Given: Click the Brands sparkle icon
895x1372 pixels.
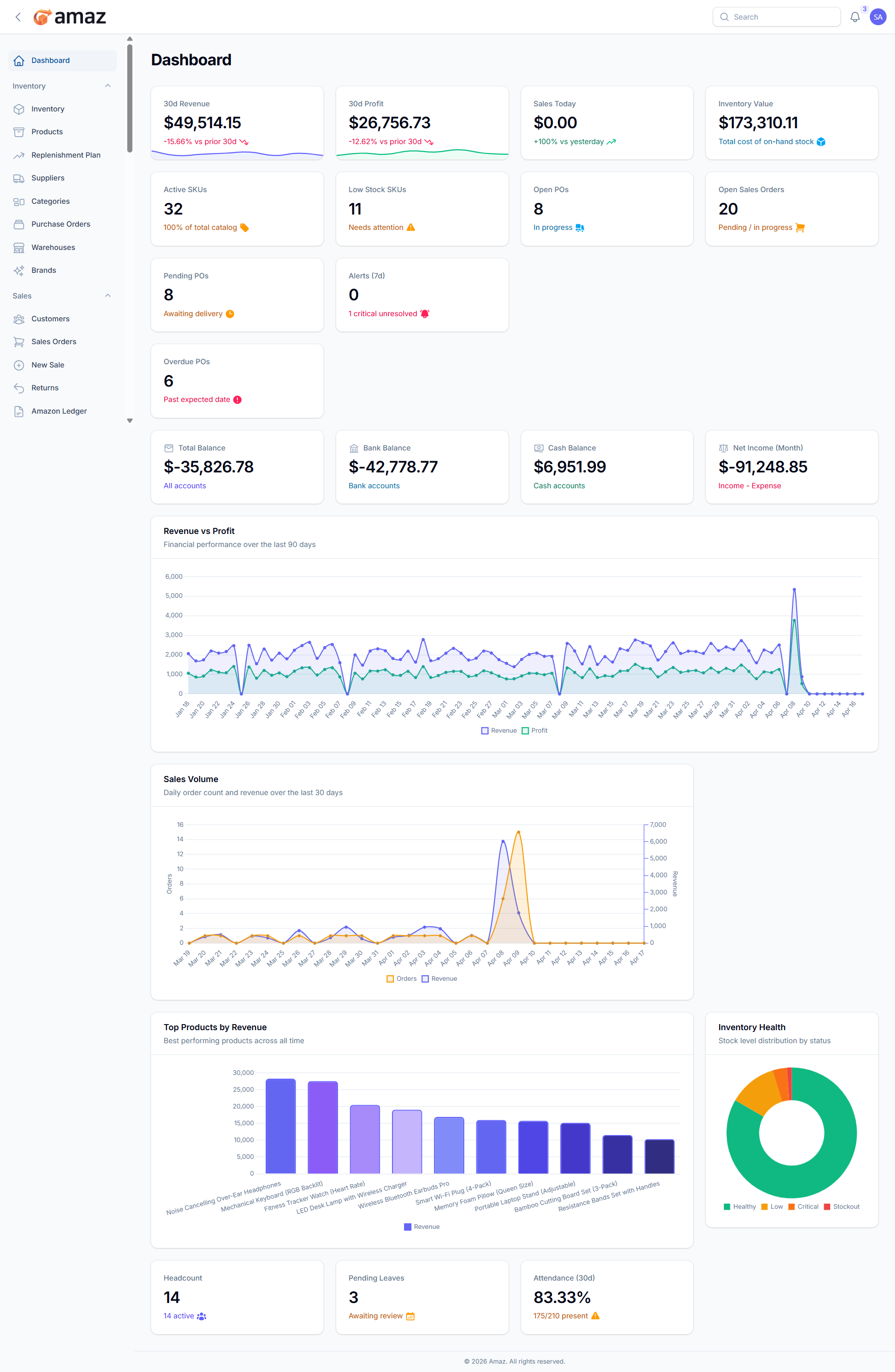Looking at the screenshot, I should click(x=19, y=270).
